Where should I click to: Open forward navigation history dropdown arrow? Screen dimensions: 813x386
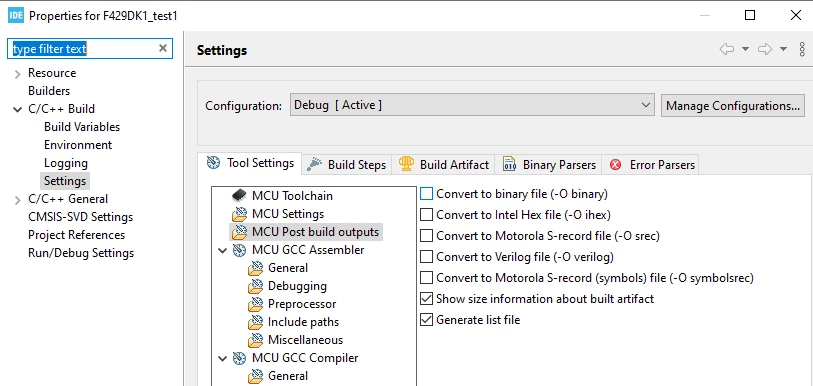click(783, 49)
